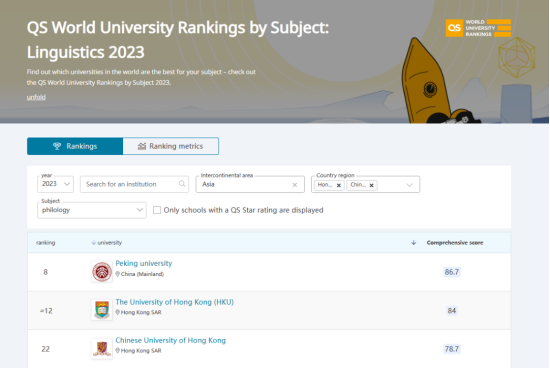Open Chinese University of Hong Kong link
This screenshot has height=369, width=550.
(x=170, y=340)
